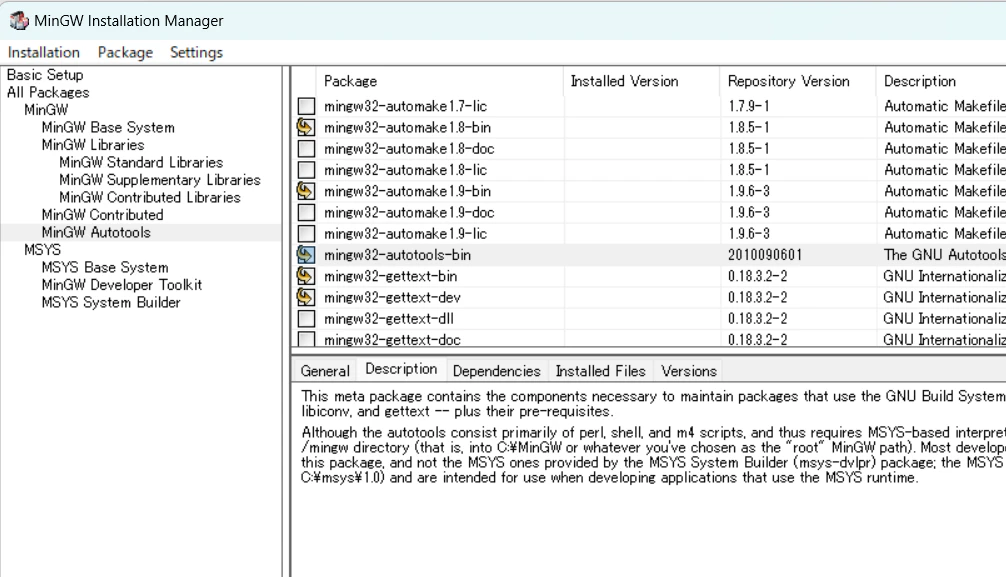Tick the checkbox for mingw32-automake1.9-doc

[307, 212]
